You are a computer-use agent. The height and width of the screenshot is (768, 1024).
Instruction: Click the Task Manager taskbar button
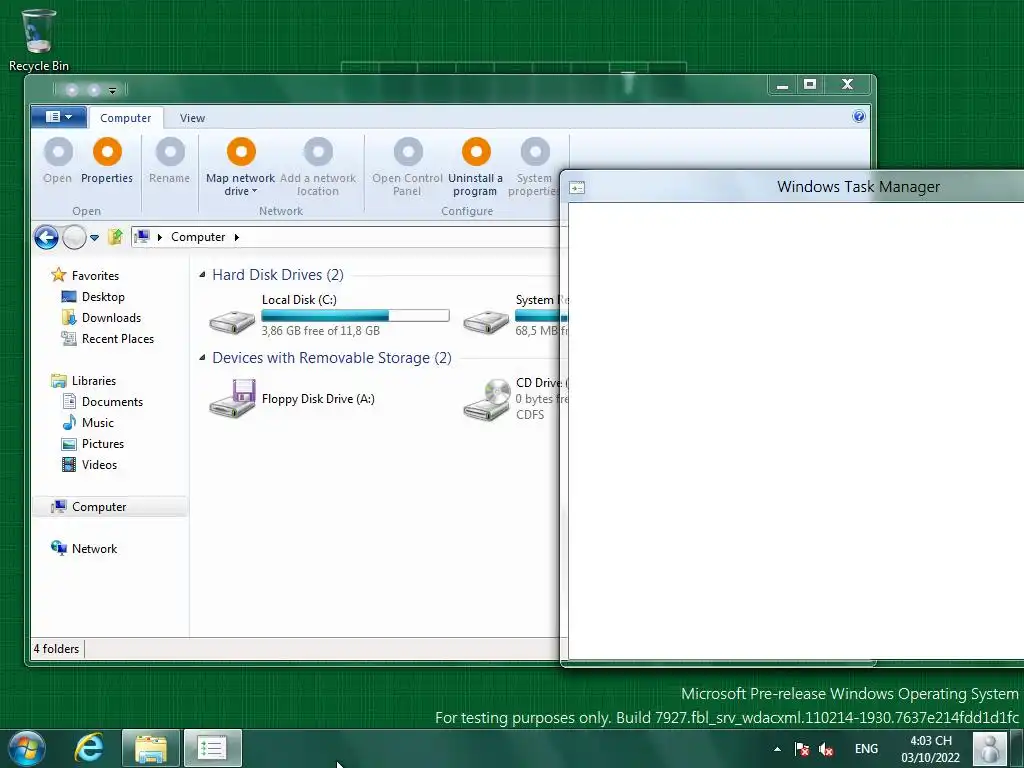click(213, 748)
